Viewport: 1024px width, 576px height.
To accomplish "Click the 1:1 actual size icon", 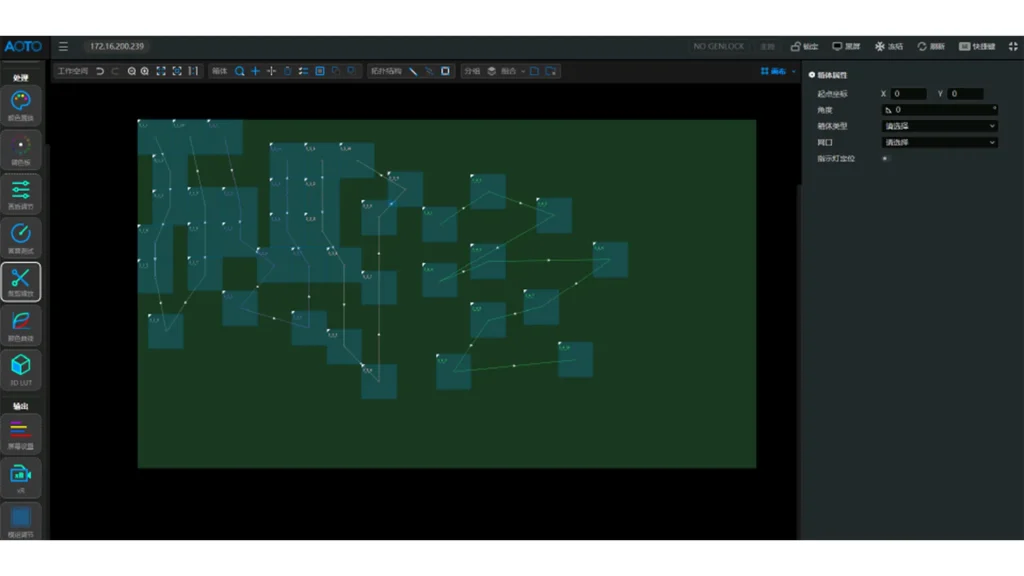I will (x=192, y=71).
